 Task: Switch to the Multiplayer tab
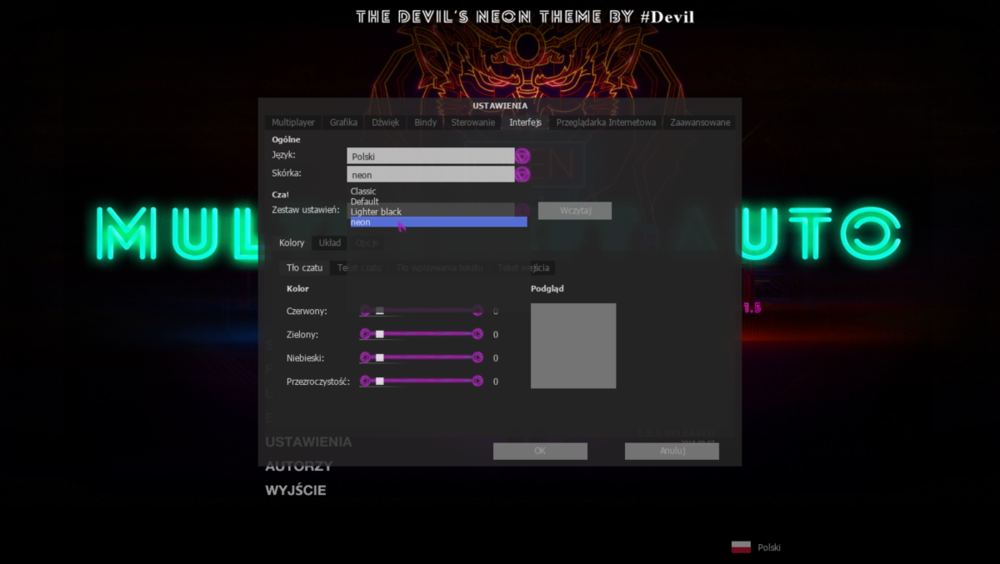click(293, 122)
